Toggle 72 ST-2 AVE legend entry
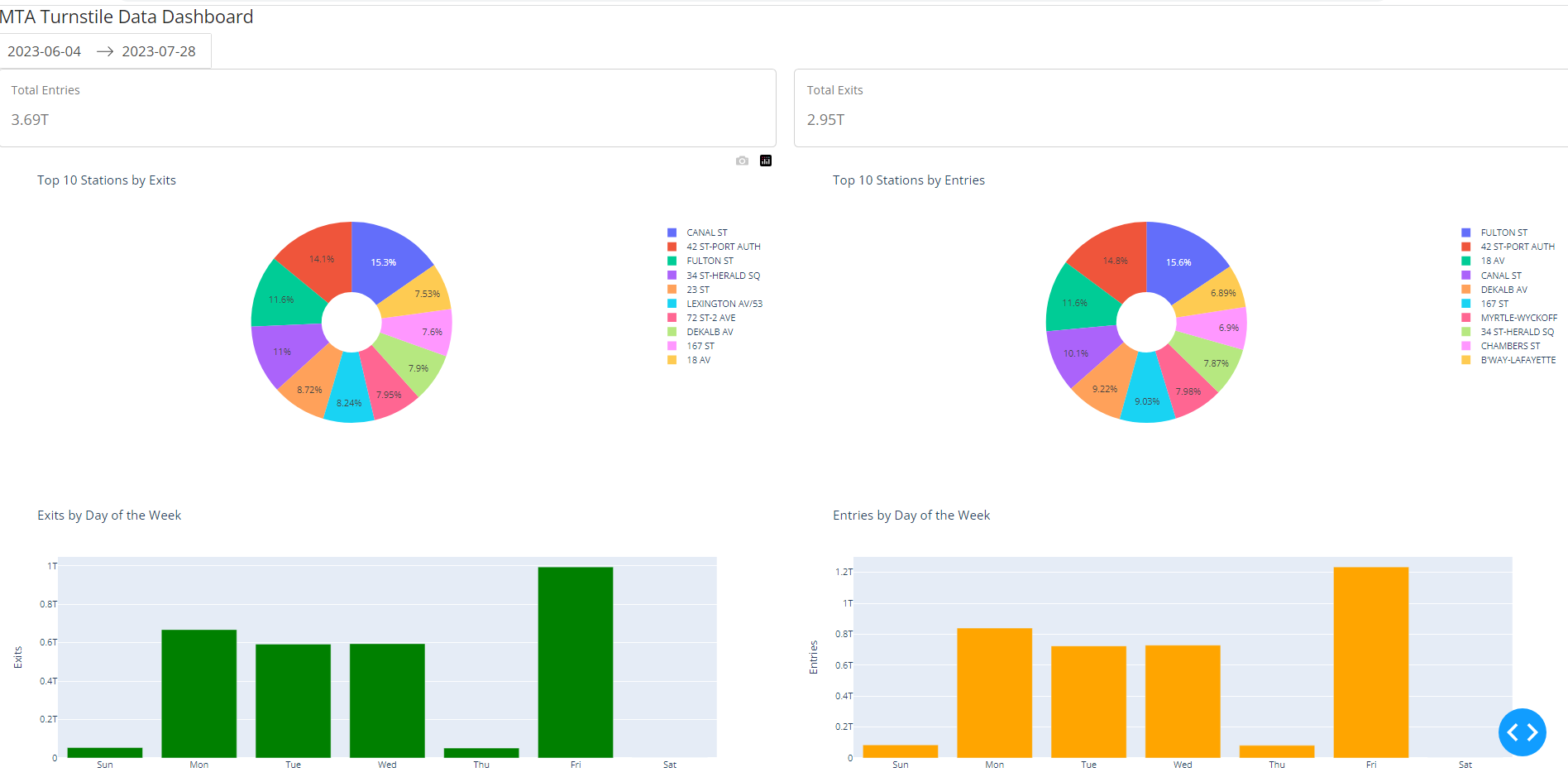 [702, 318]
